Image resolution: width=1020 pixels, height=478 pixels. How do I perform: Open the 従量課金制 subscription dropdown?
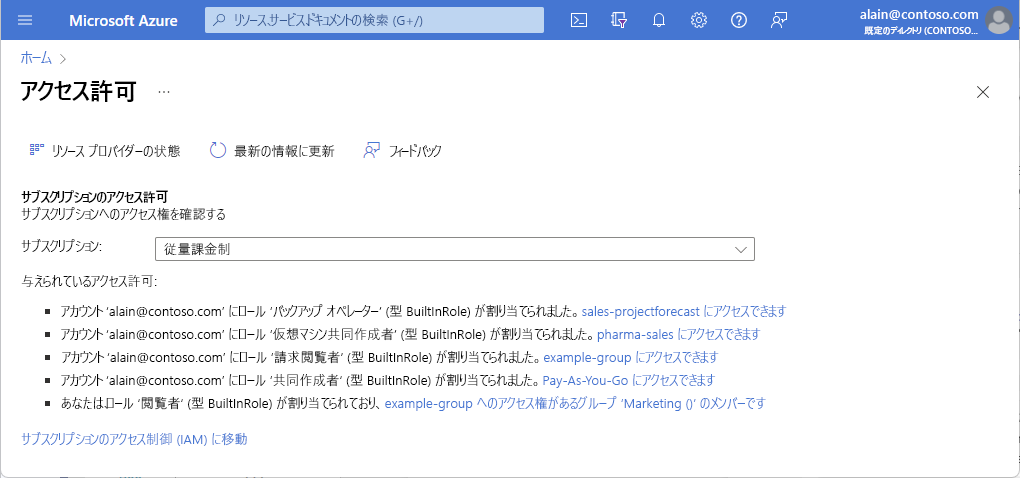click(x=455, y=249)
